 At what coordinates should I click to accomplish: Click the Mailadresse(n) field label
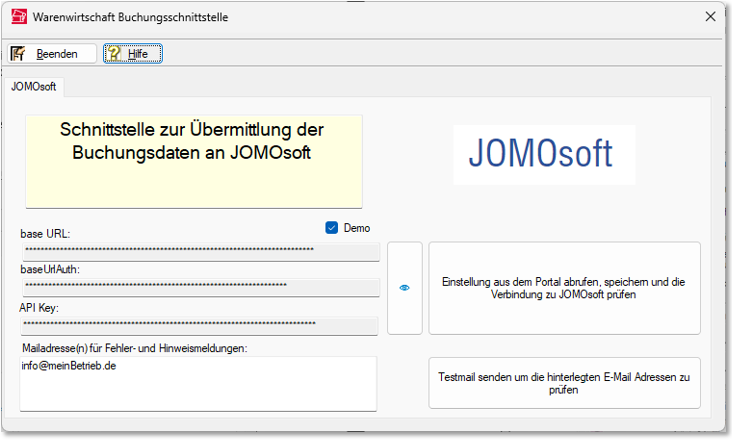[133, 348]
